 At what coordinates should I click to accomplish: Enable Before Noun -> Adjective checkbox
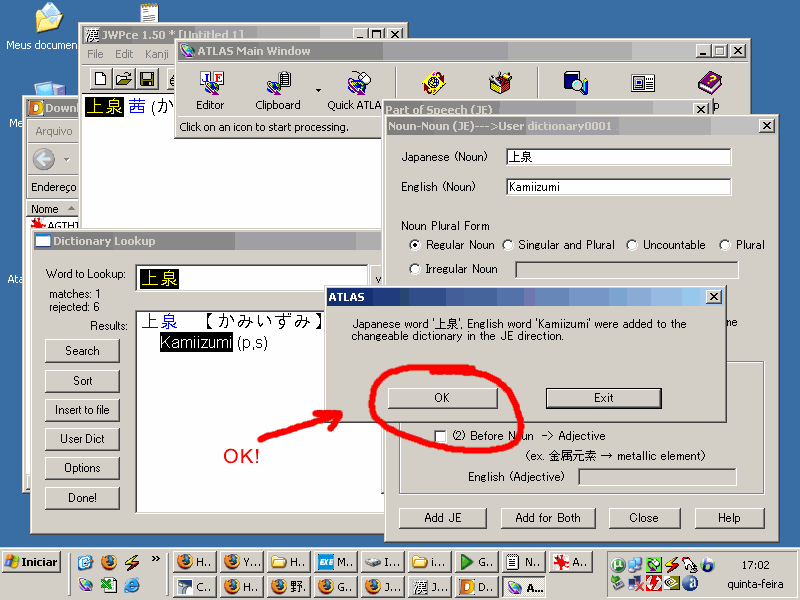[440, 436]
